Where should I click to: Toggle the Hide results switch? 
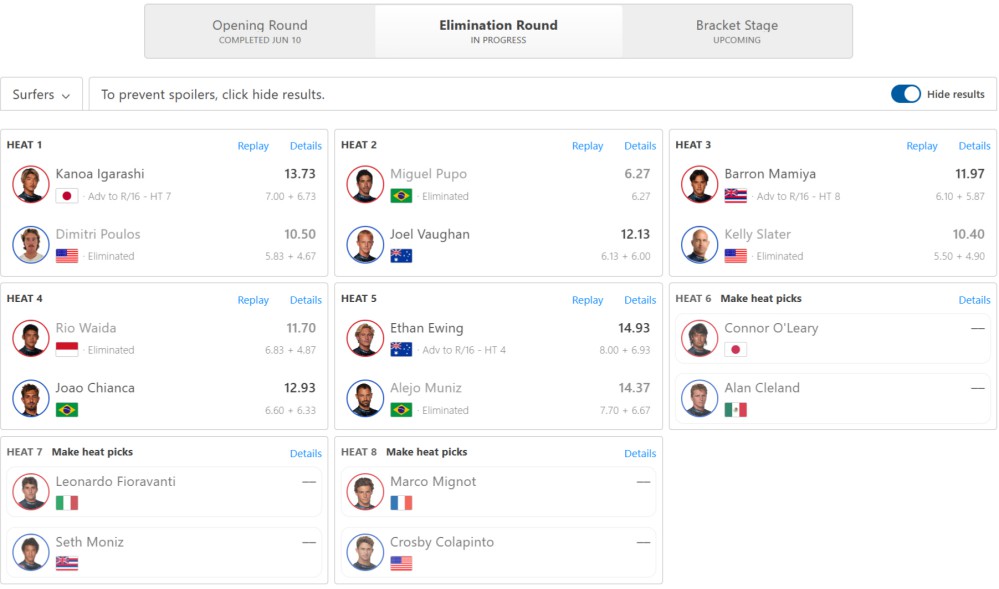(905, 94)
